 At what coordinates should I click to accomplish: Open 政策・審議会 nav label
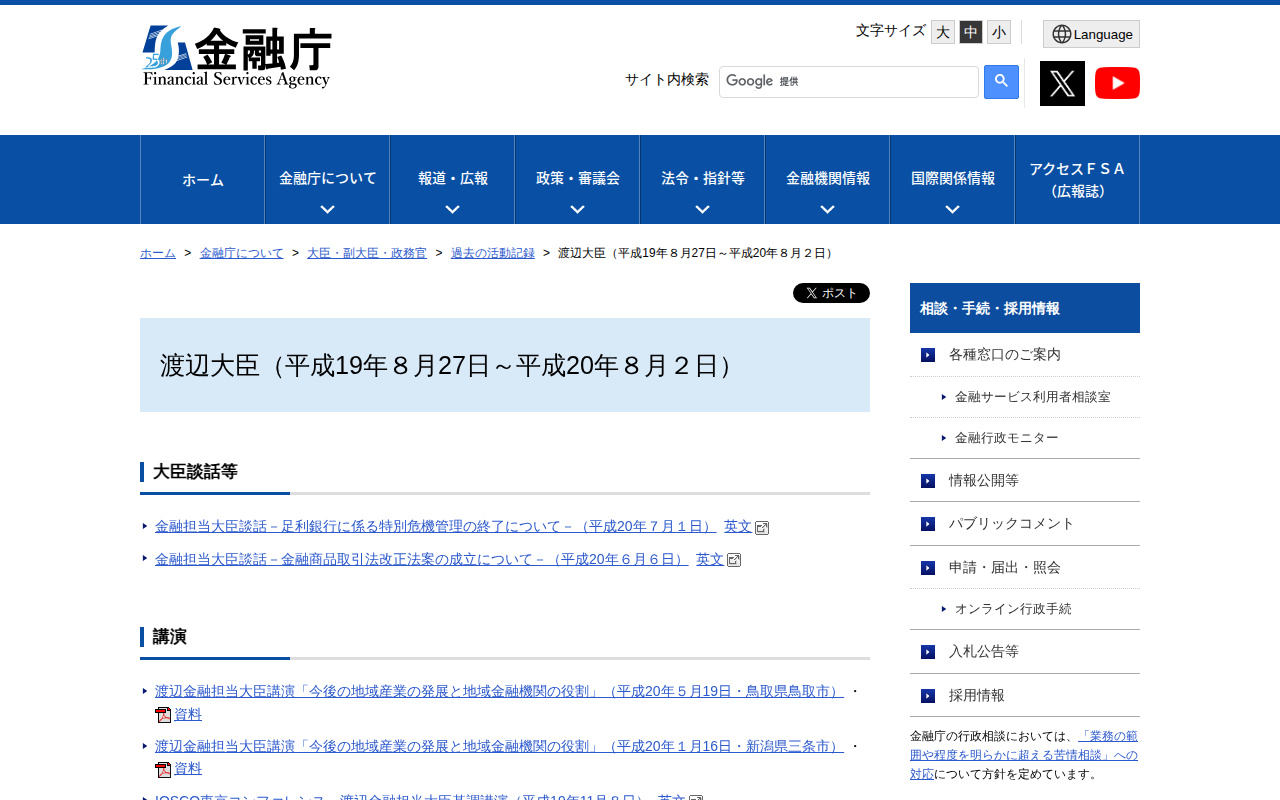coord(578,178)
